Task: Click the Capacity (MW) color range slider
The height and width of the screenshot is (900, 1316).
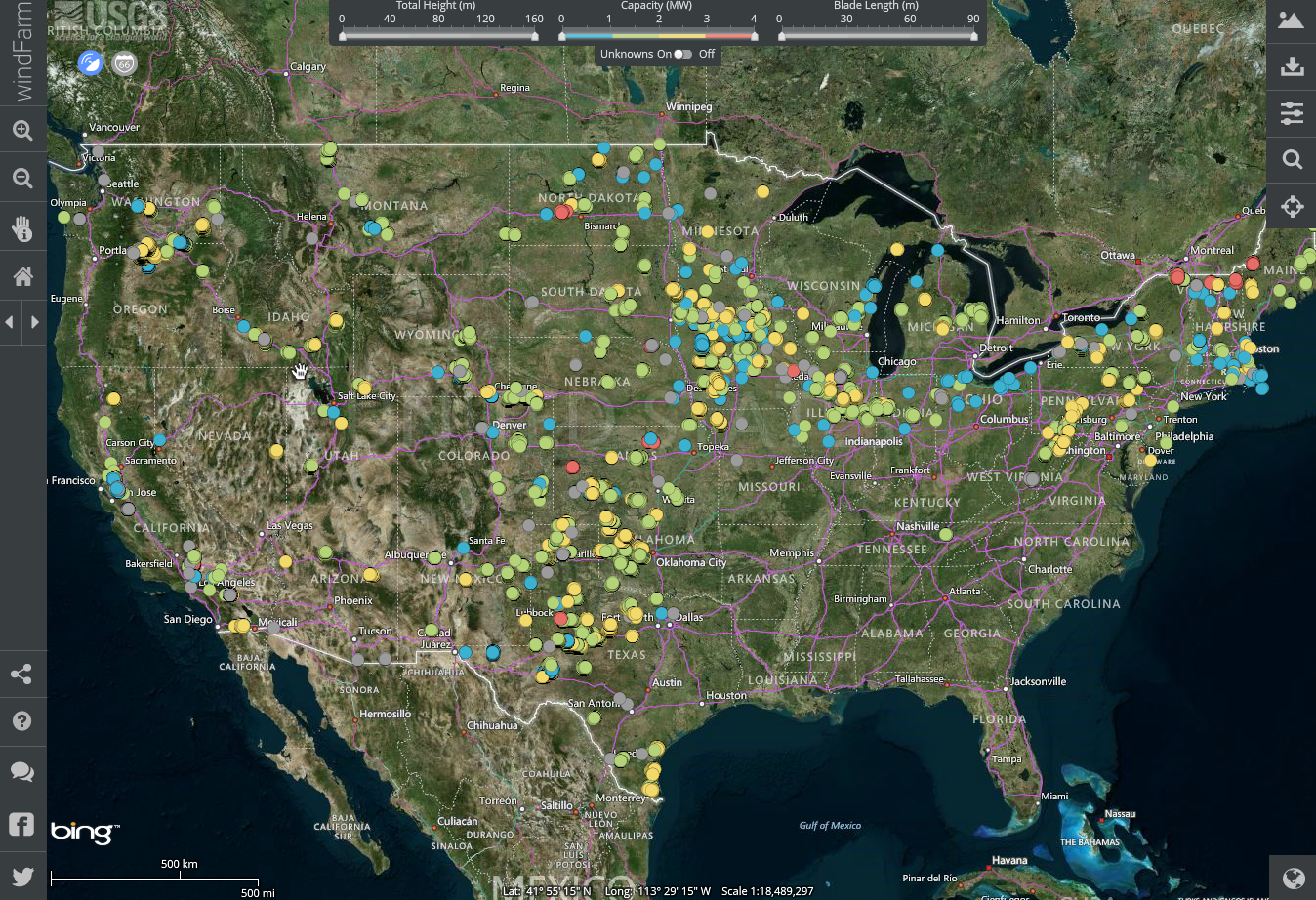Action: pos(657,36)
